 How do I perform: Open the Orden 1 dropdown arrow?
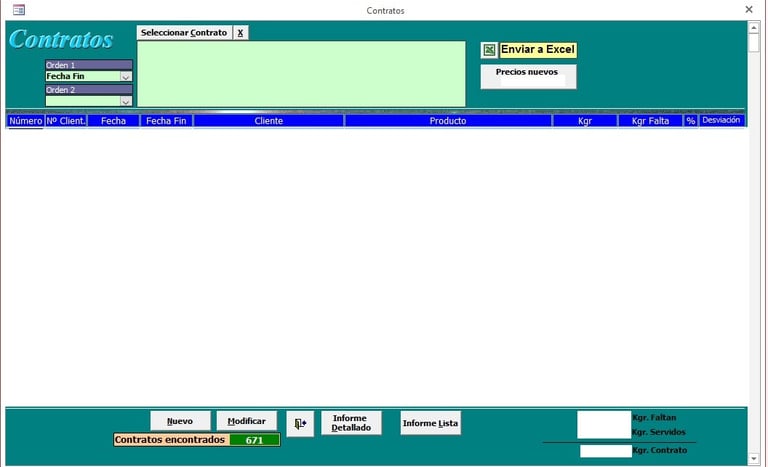pos(126,76)
